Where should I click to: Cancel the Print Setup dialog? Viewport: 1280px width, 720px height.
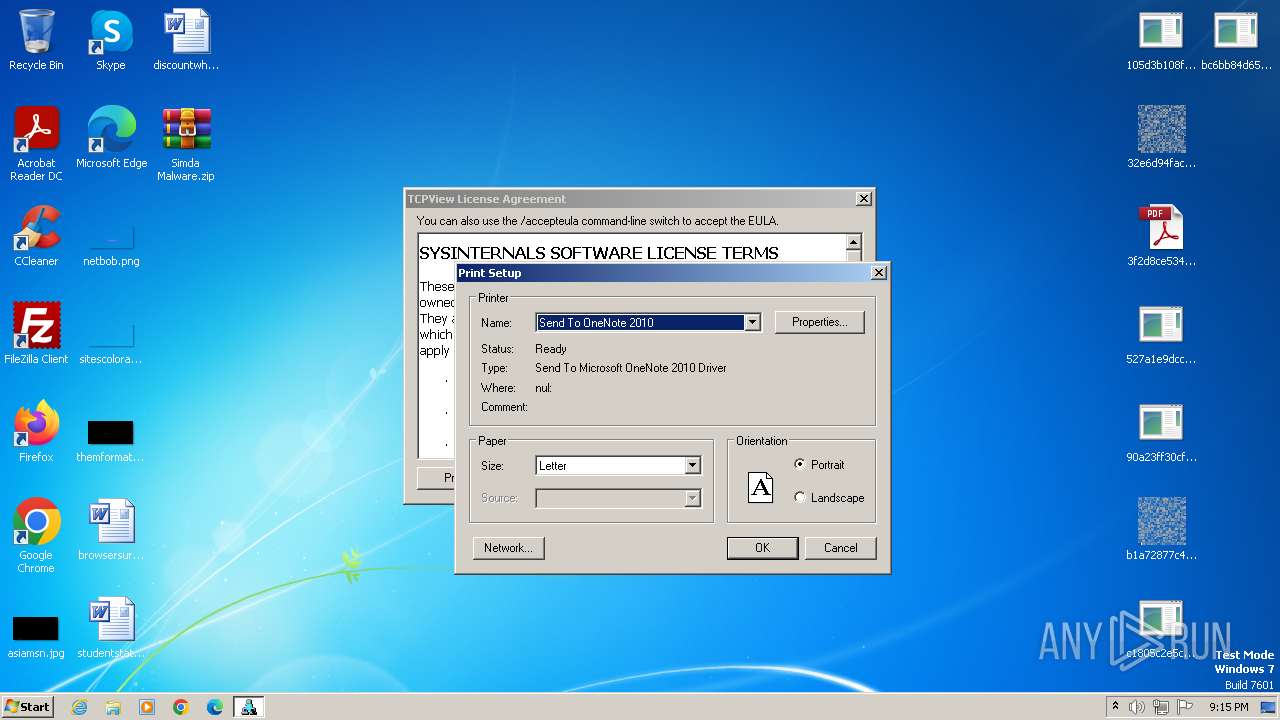coord(840,547)
